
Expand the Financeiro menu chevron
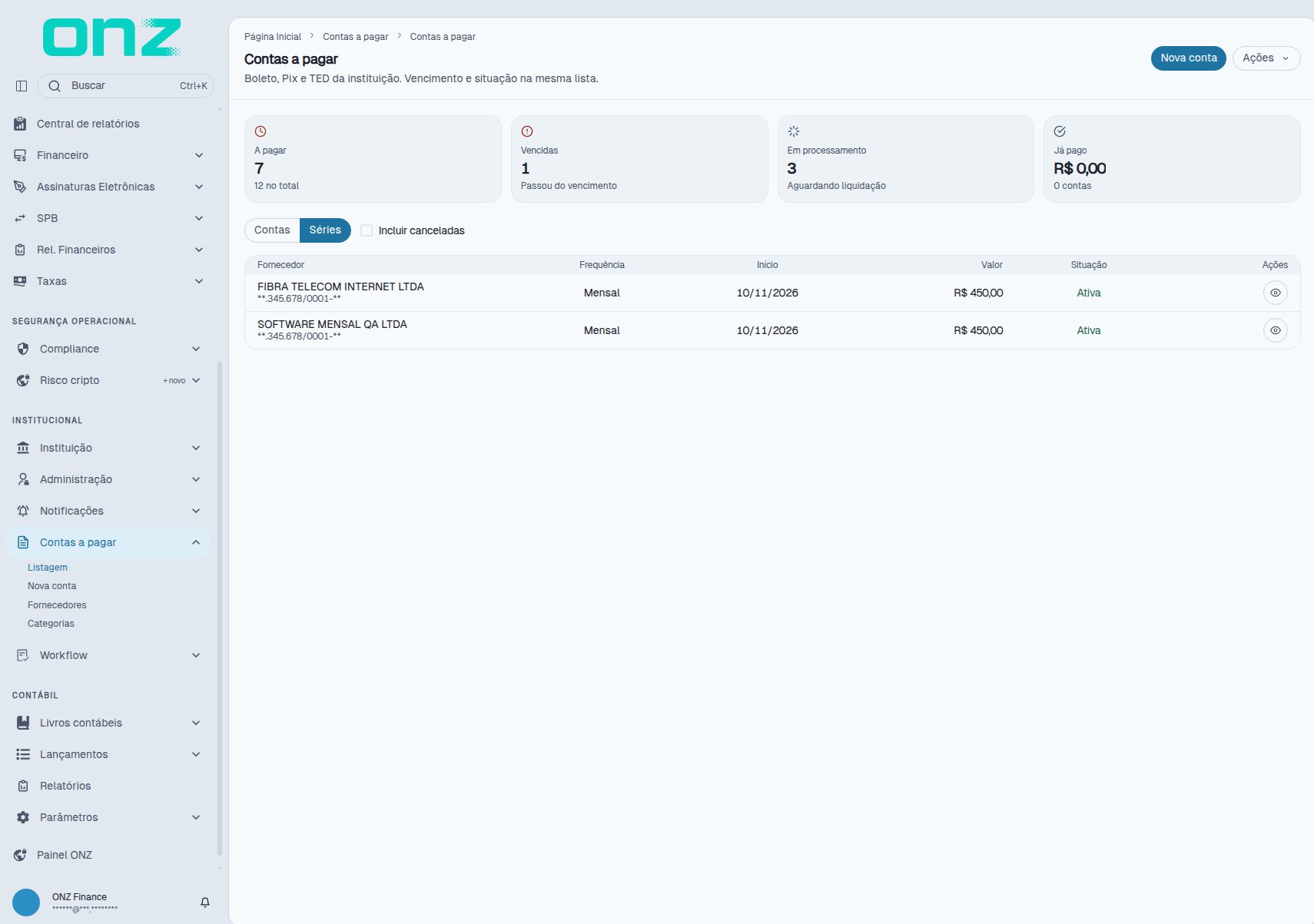pos(199,155)
